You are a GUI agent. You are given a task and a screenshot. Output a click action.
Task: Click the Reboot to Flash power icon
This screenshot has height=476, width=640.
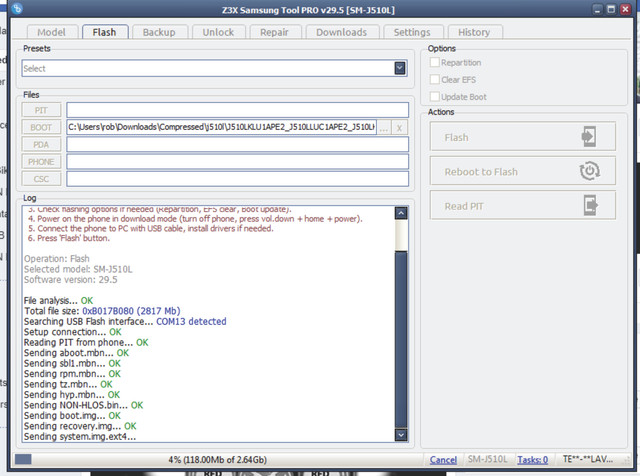pyautogui.click(x=589, y=171)
